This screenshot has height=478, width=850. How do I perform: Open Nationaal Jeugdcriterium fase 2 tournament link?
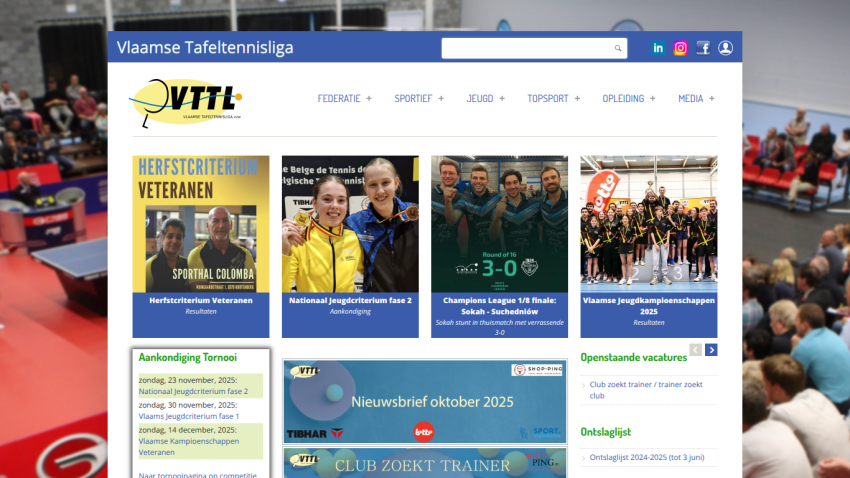click(x=194, y=391)
